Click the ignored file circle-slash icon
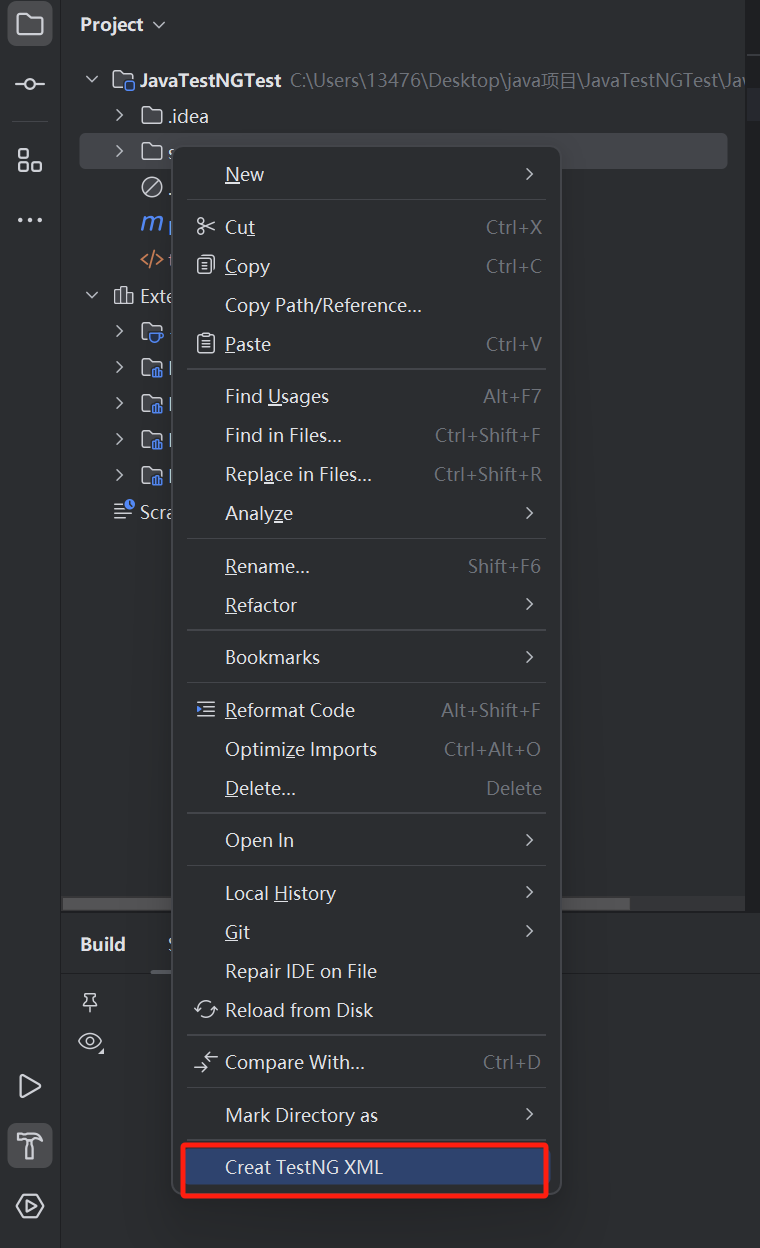This screenshot has width=760, height=1248. 152,187
